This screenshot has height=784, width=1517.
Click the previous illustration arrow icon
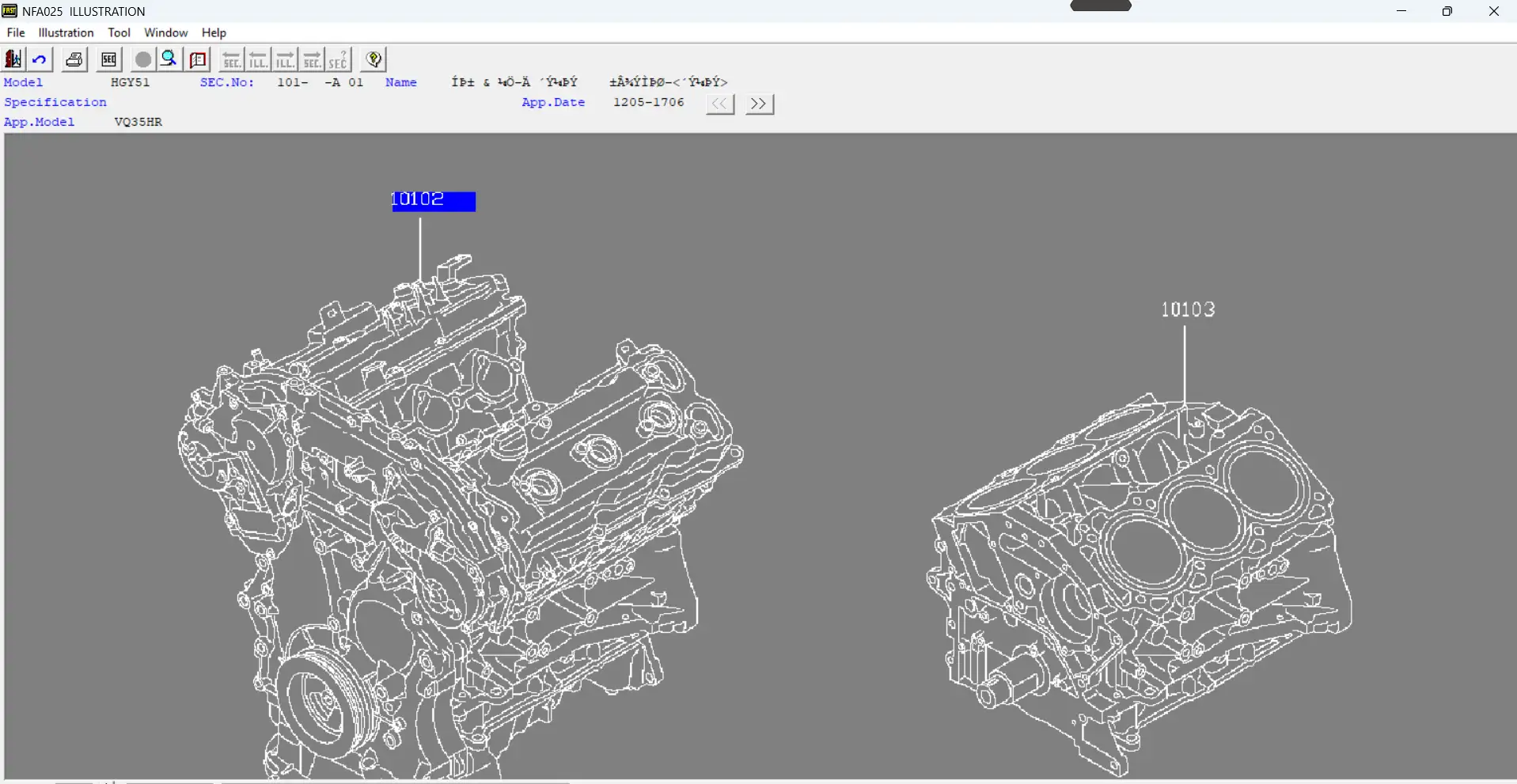click(259, 59)
